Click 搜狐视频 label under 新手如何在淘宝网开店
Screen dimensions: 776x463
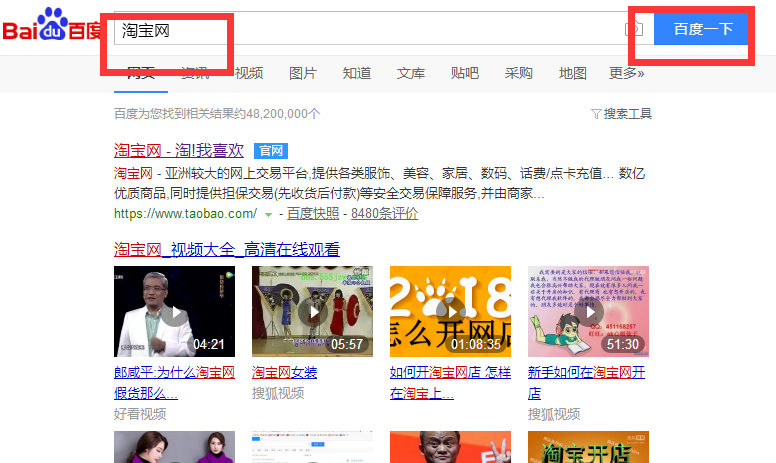[554, 414]
